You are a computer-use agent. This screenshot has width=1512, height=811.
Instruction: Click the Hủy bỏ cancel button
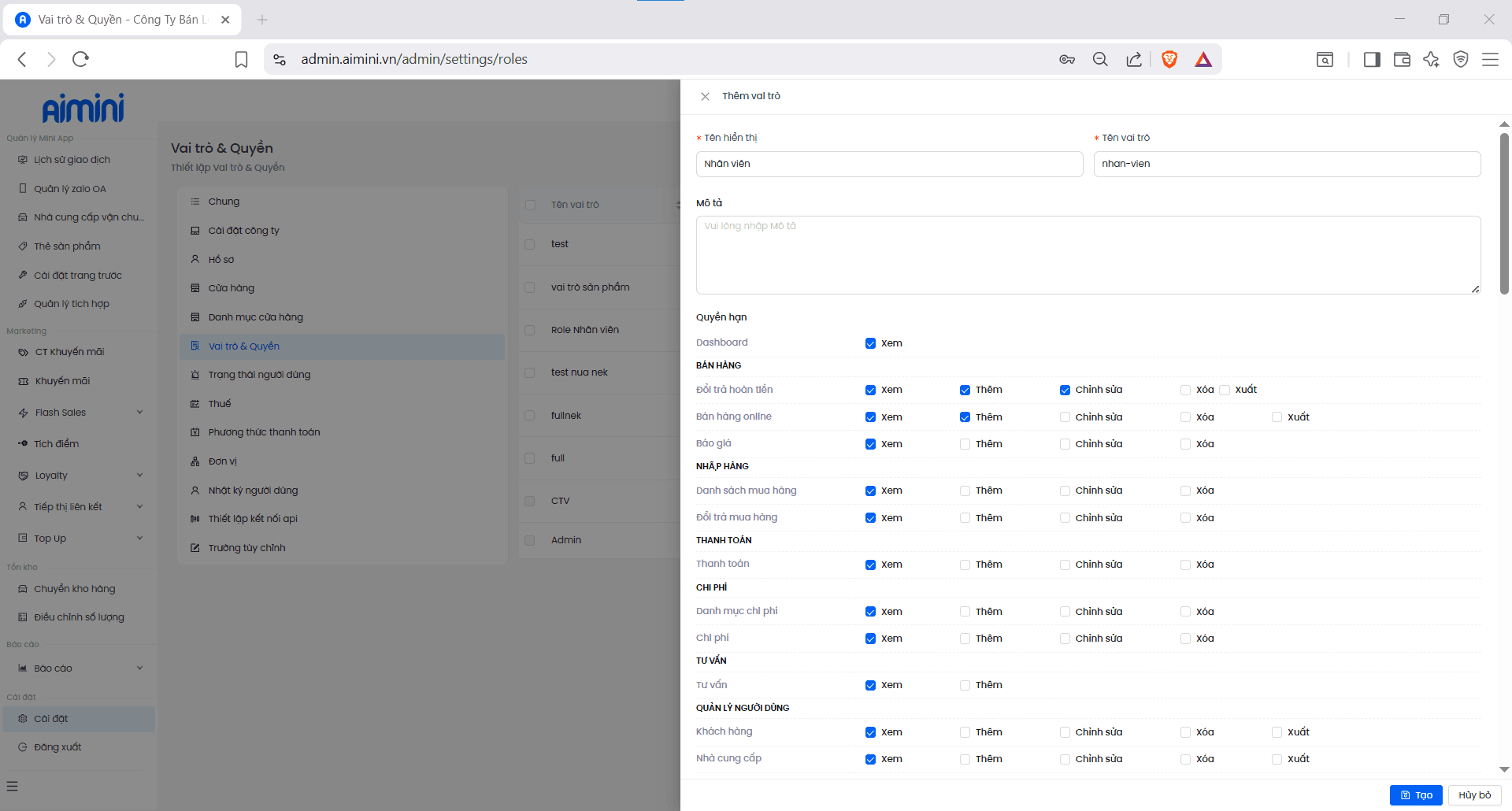1474,795
